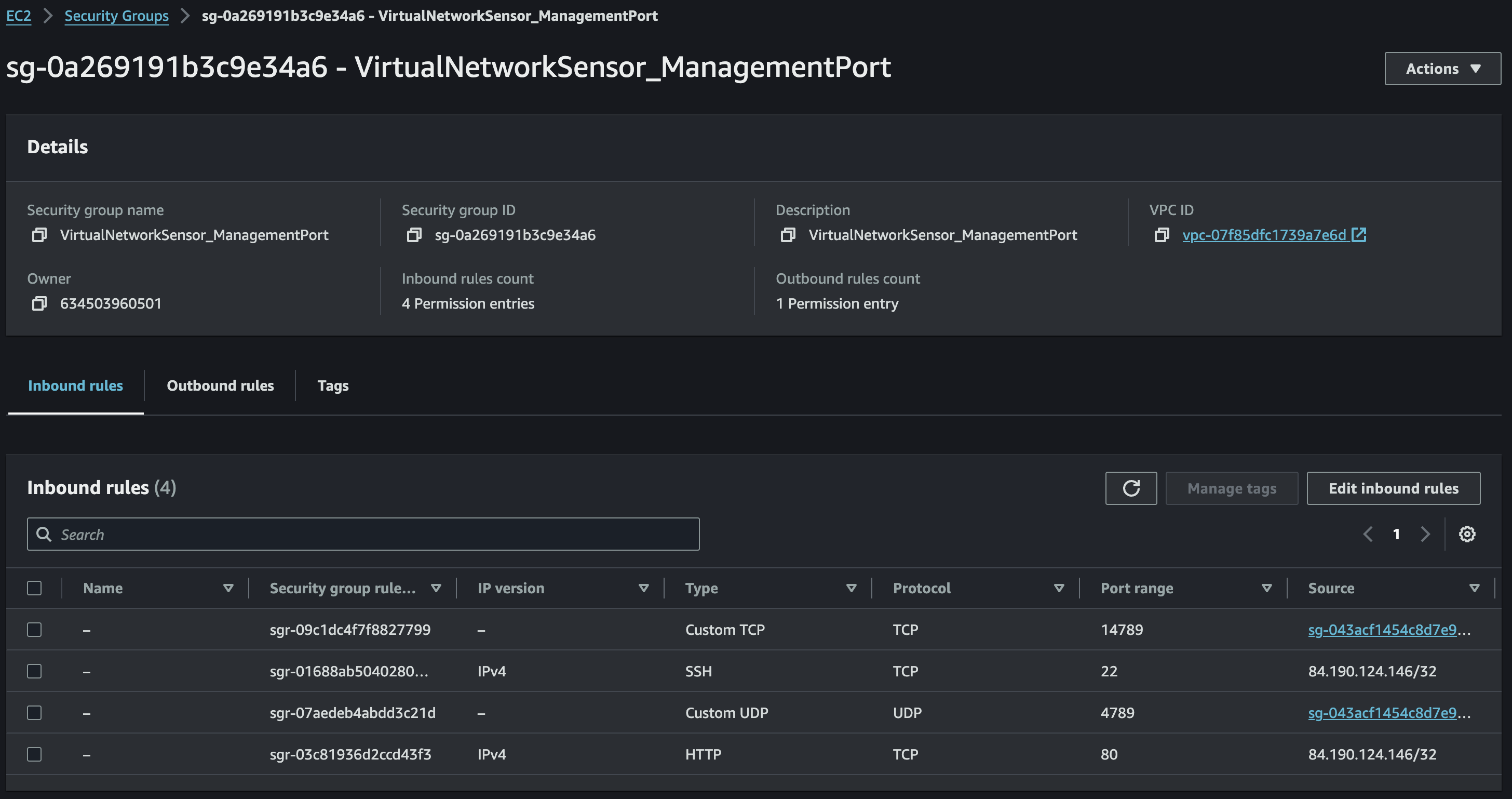Click port range 14789 cell

[1122, 629]
